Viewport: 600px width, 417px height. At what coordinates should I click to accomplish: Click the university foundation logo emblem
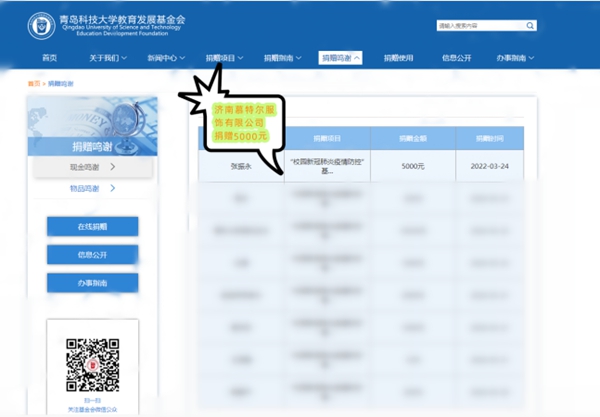[42, 24]
